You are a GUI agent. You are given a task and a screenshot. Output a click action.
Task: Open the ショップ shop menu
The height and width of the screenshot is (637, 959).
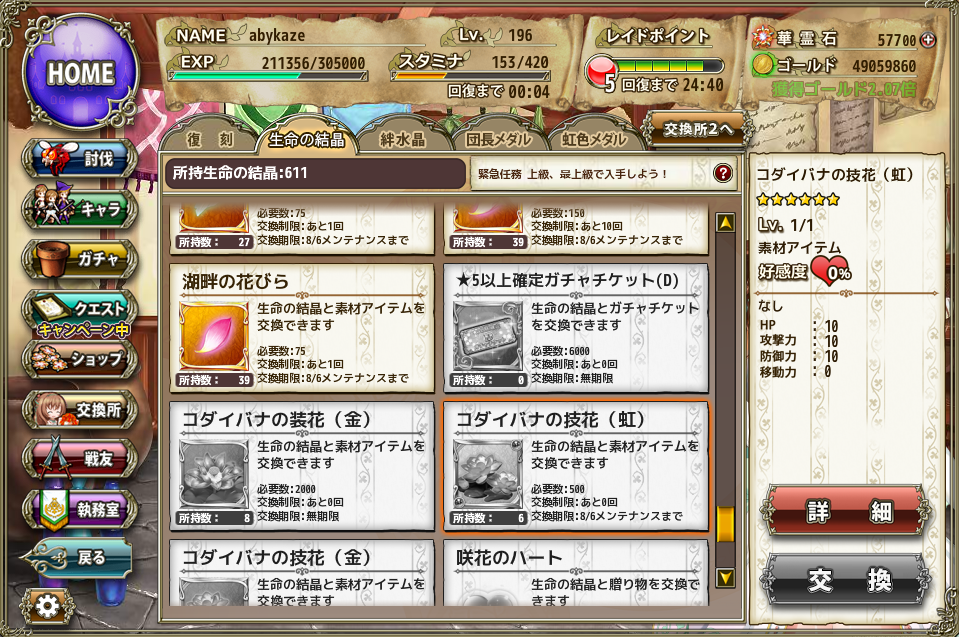(81, 359)
